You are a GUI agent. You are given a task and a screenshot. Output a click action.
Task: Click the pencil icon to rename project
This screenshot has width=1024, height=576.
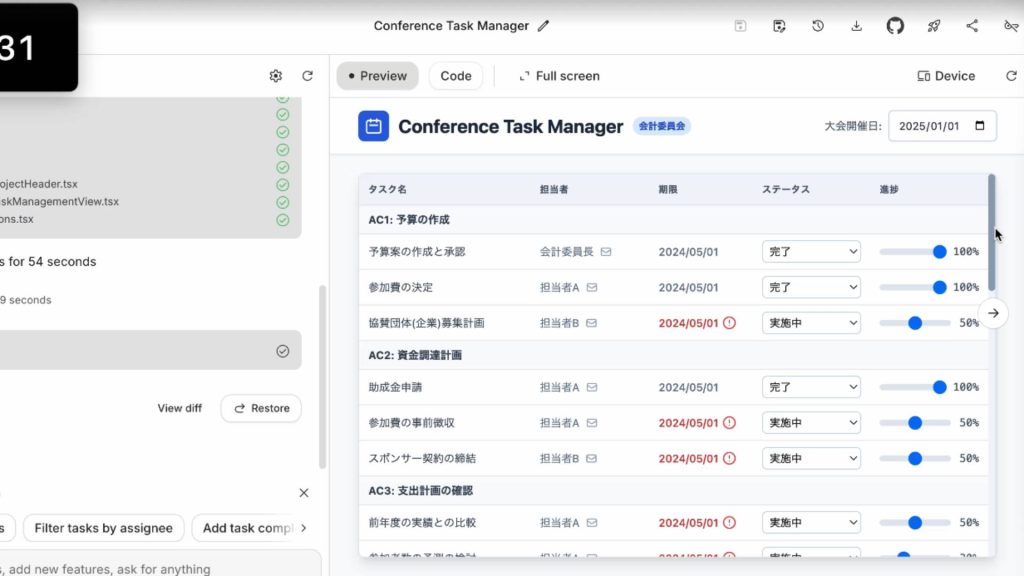pos(544,26)
